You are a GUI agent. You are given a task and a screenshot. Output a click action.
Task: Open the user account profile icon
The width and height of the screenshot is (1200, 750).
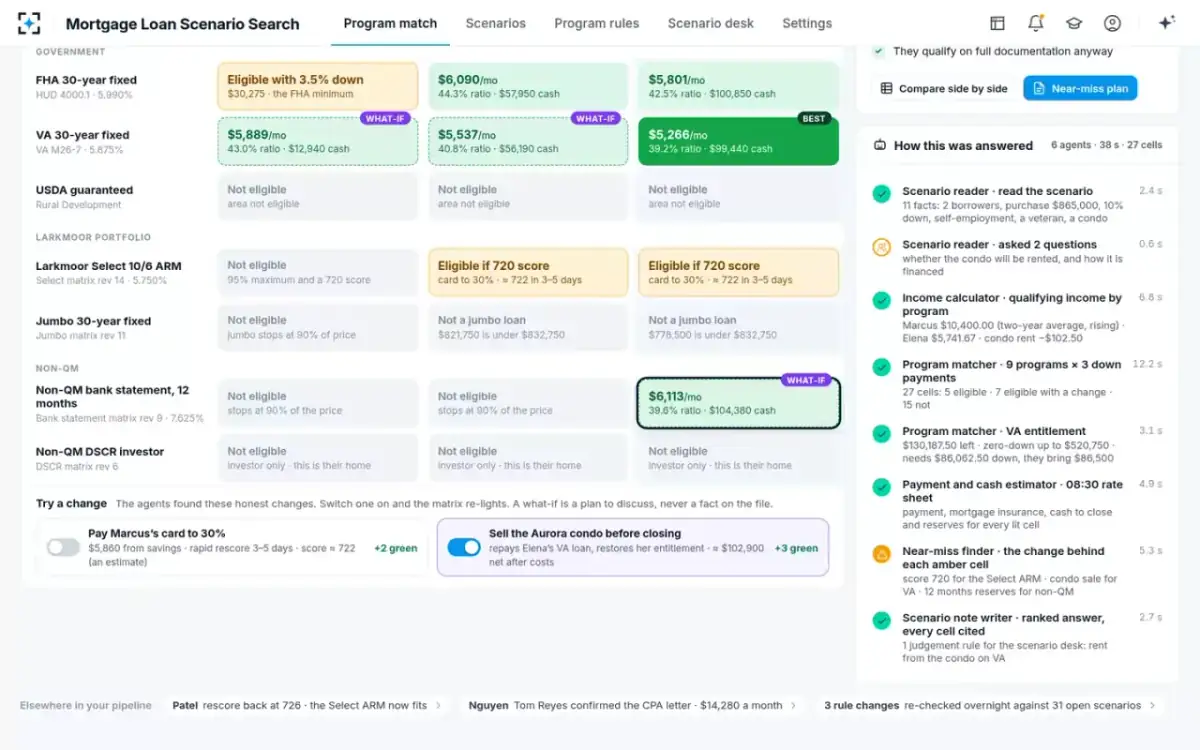[1112, 23]
